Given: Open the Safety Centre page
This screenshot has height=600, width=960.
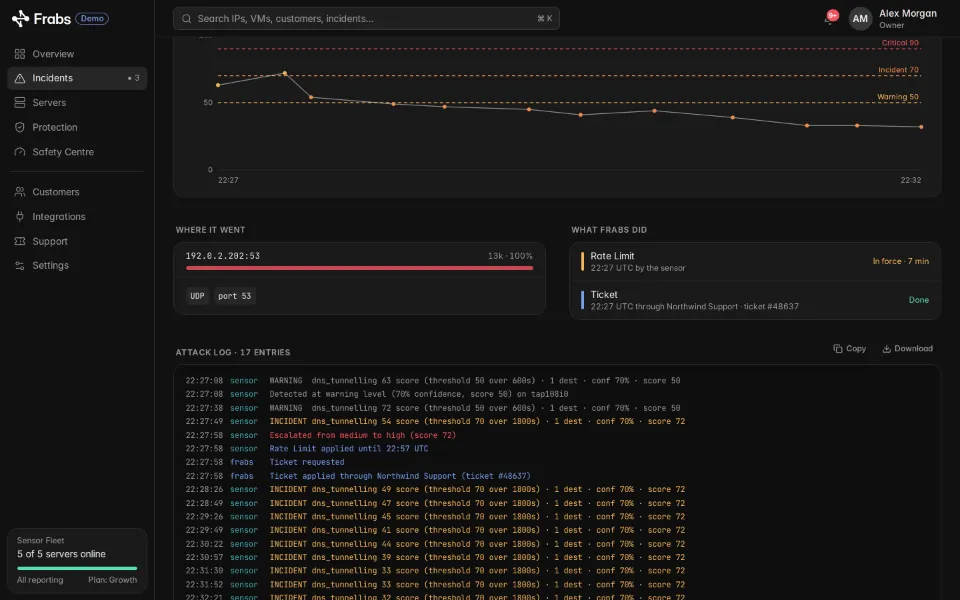Looking at the screenshot, I should click(x=77, y=152).
